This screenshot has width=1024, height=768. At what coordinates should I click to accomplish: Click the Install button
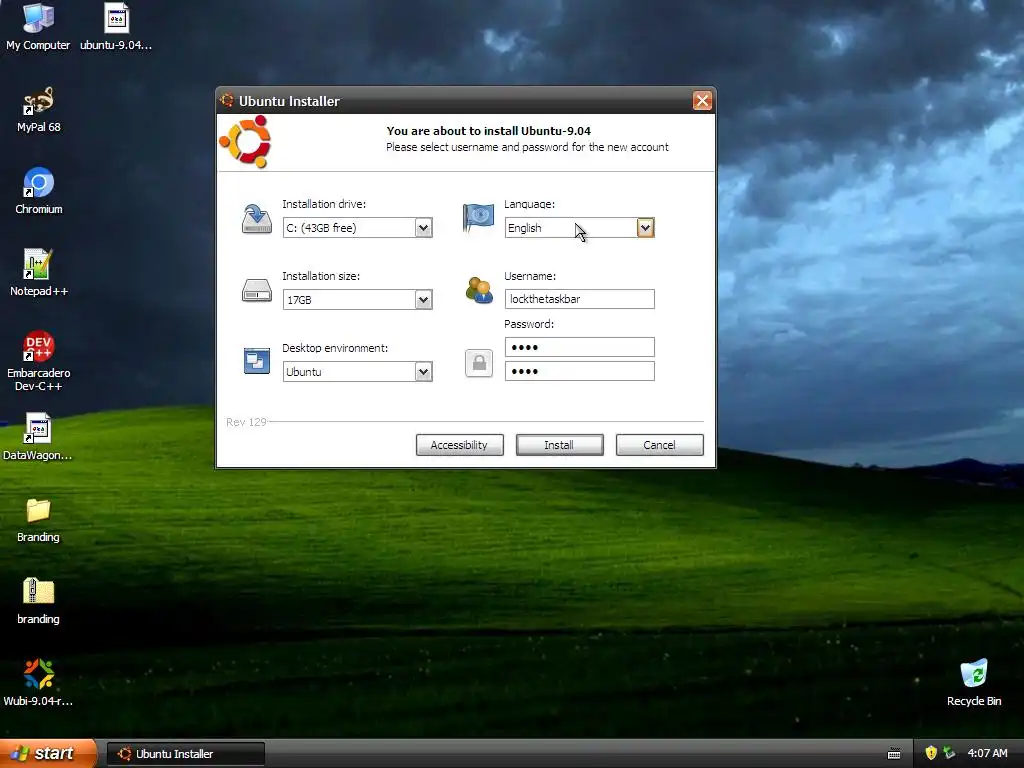click(x=560, y=445)
